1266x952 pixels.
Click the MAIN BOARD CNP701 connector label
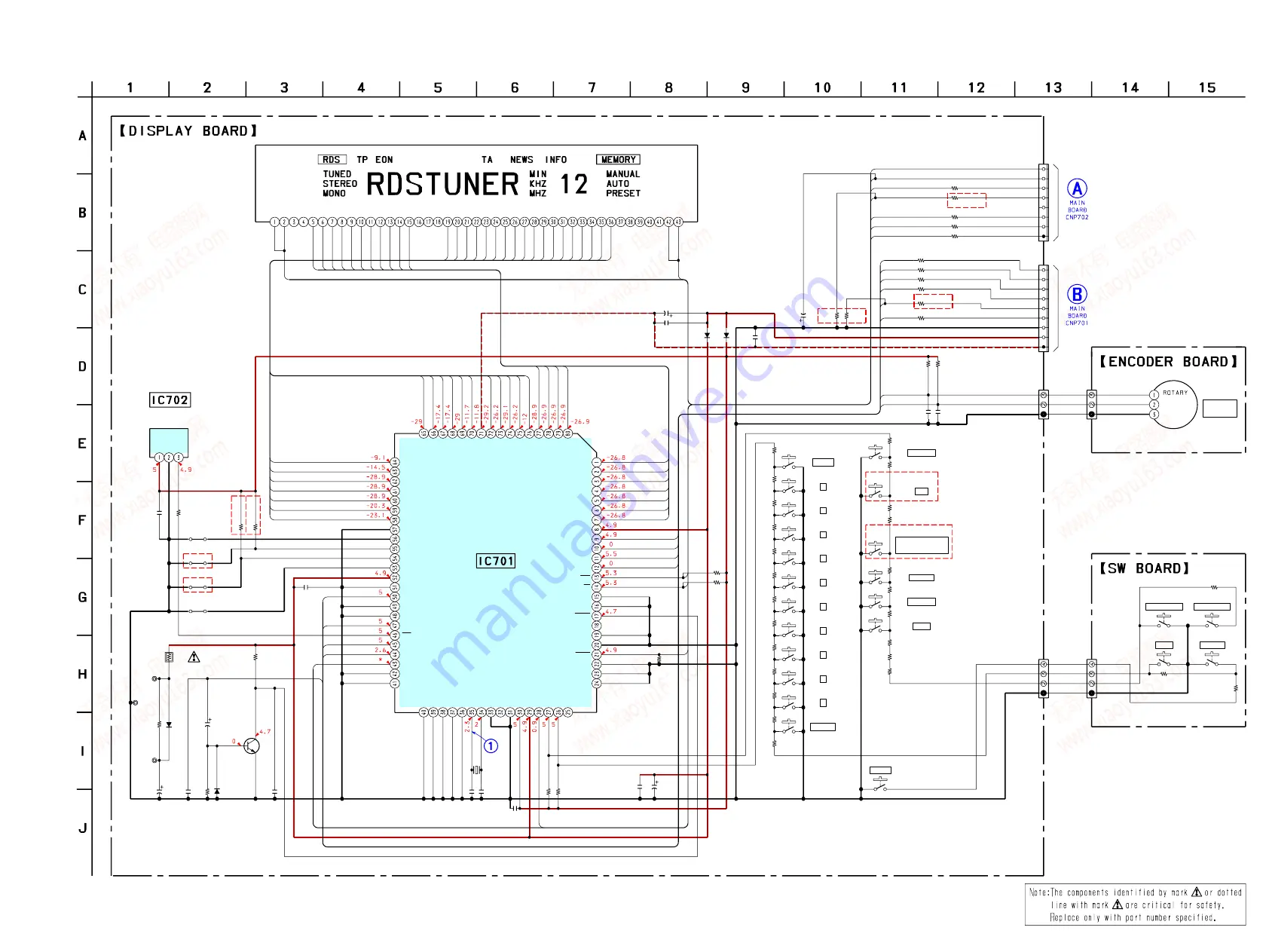[x=1077, y=316]
